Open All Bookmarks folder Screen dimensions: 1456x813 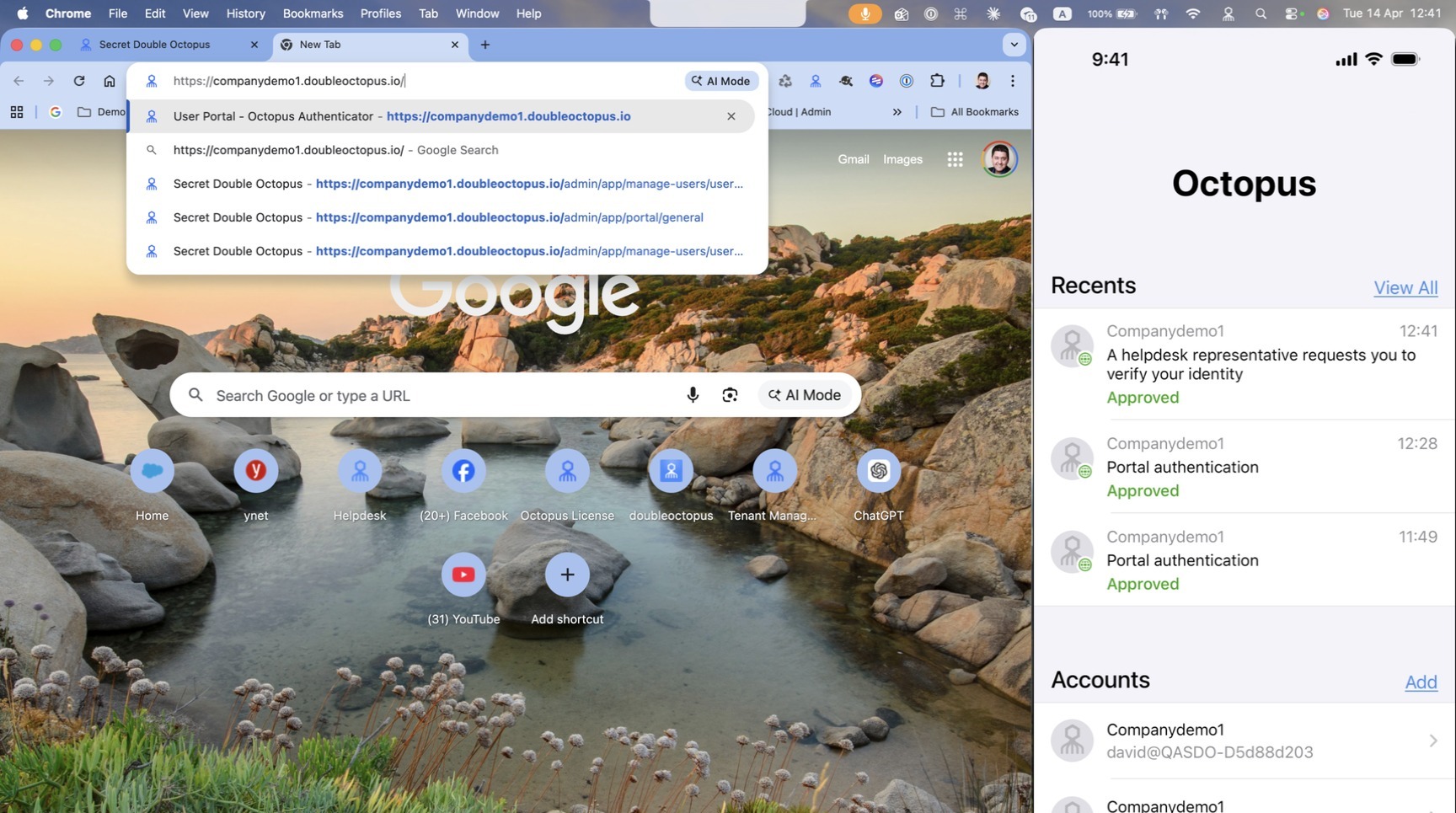(975, 112)
